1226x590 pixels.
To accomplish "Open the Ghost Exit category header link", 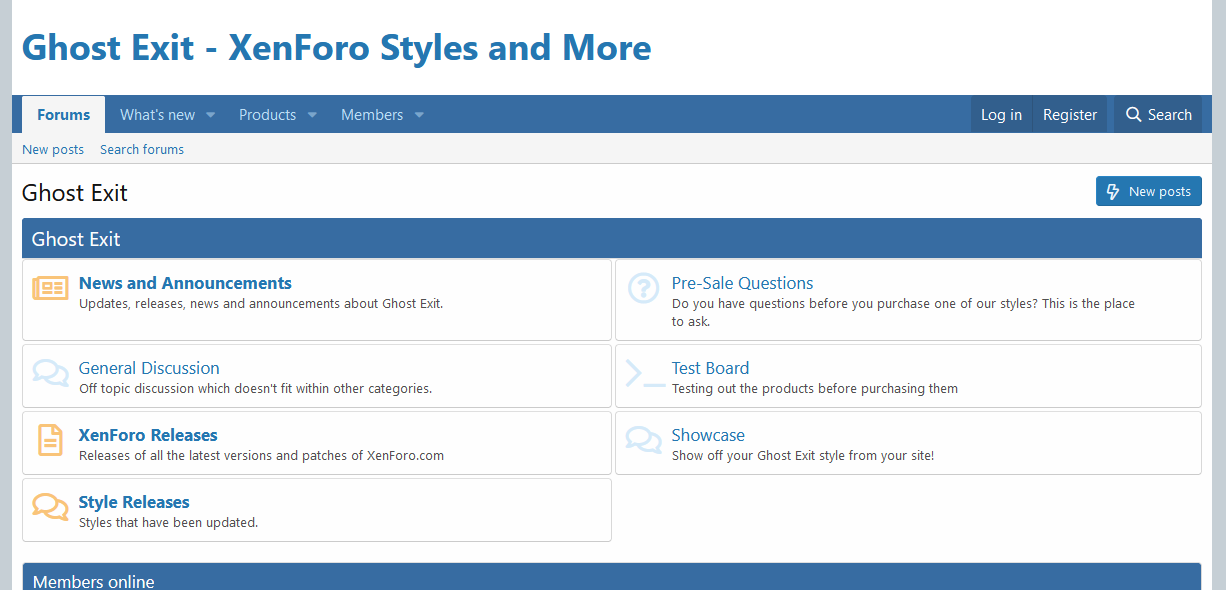I will point(76,239).
